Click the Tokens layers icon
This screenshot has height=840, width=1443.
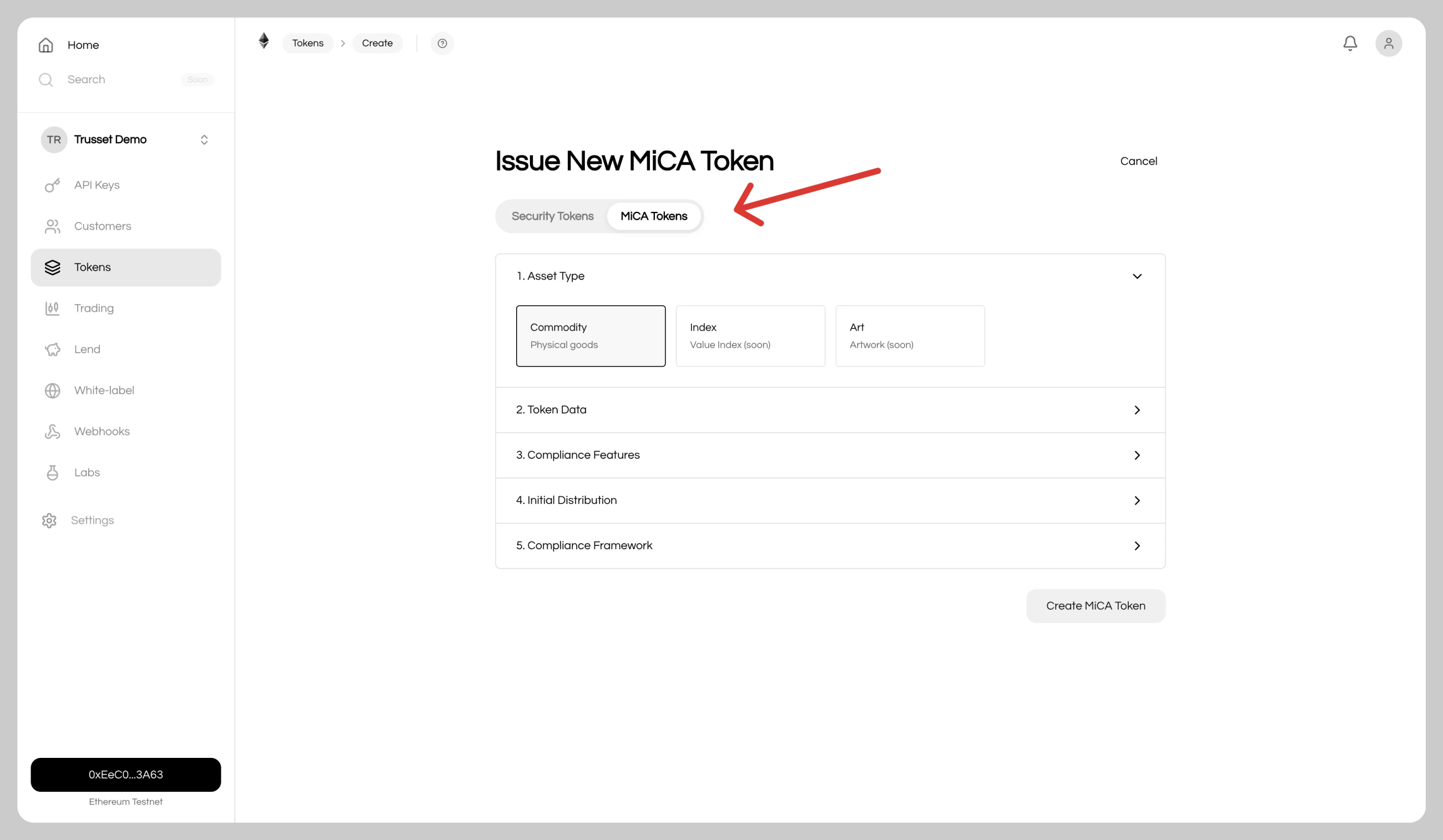point(53,267)
